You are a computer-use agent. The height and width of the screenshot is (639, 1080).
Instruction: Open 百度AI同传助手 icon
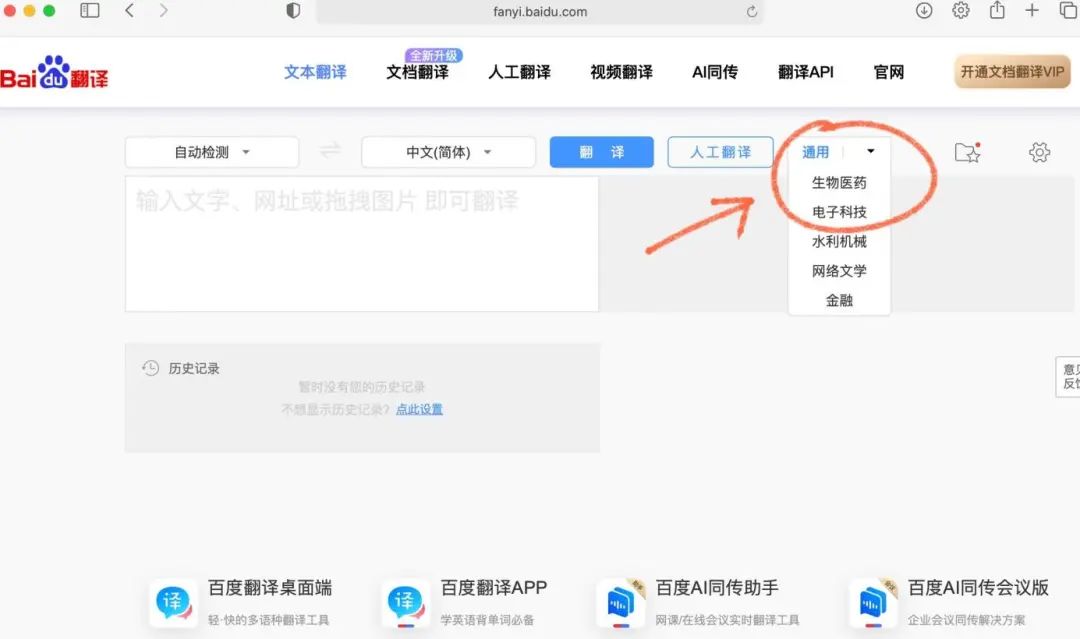[621, 603]
